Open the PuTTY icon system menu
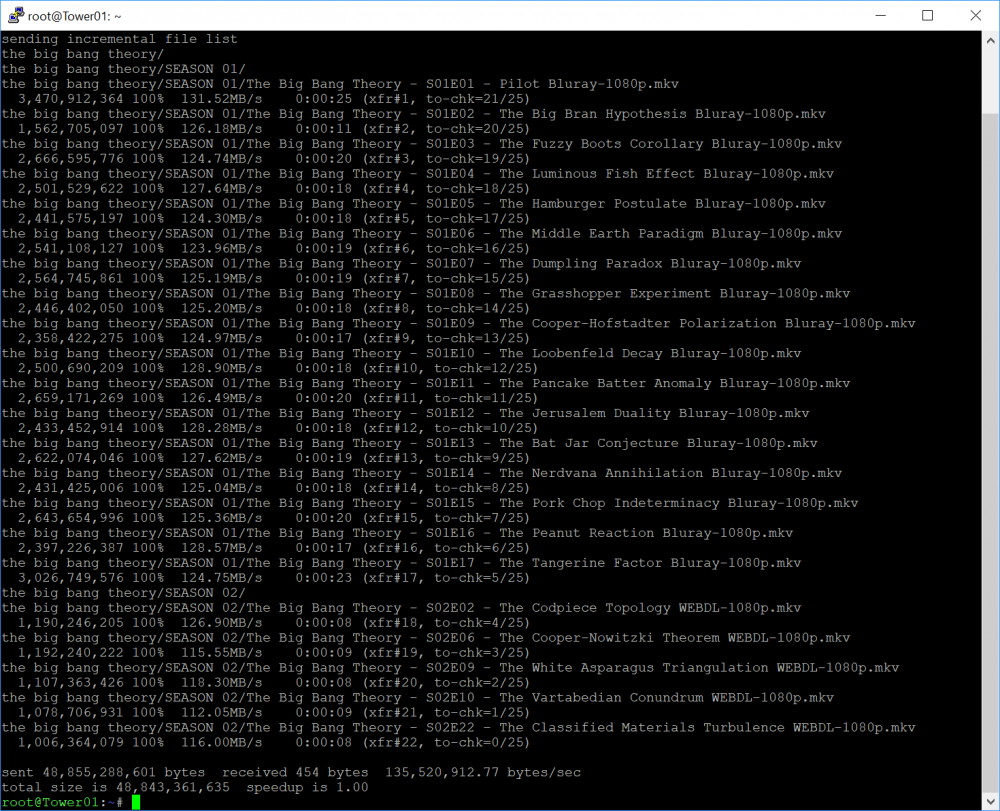The width and height of the screenshot is (1000, 811). point(15,15)
